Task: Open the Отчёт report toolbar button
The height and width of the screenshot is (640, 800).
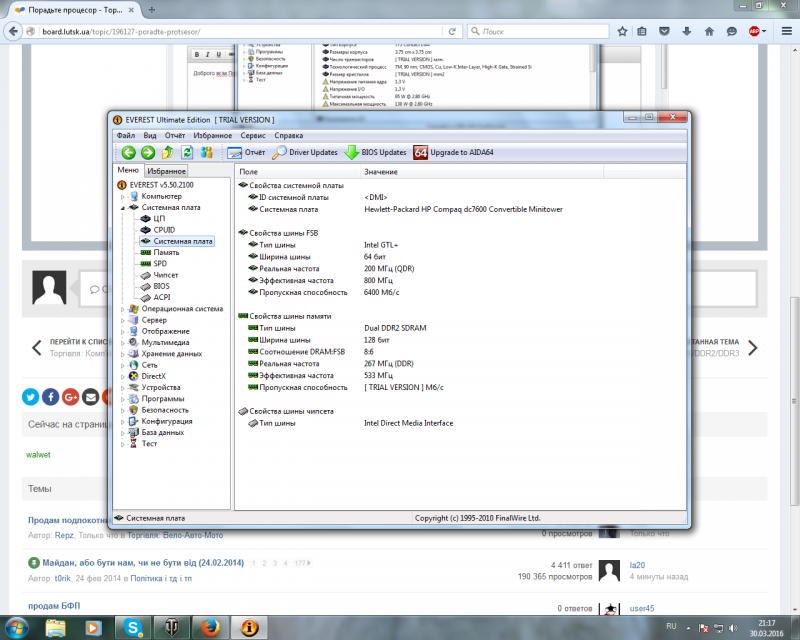Action: pyautogui.click(x=246, y=153)
